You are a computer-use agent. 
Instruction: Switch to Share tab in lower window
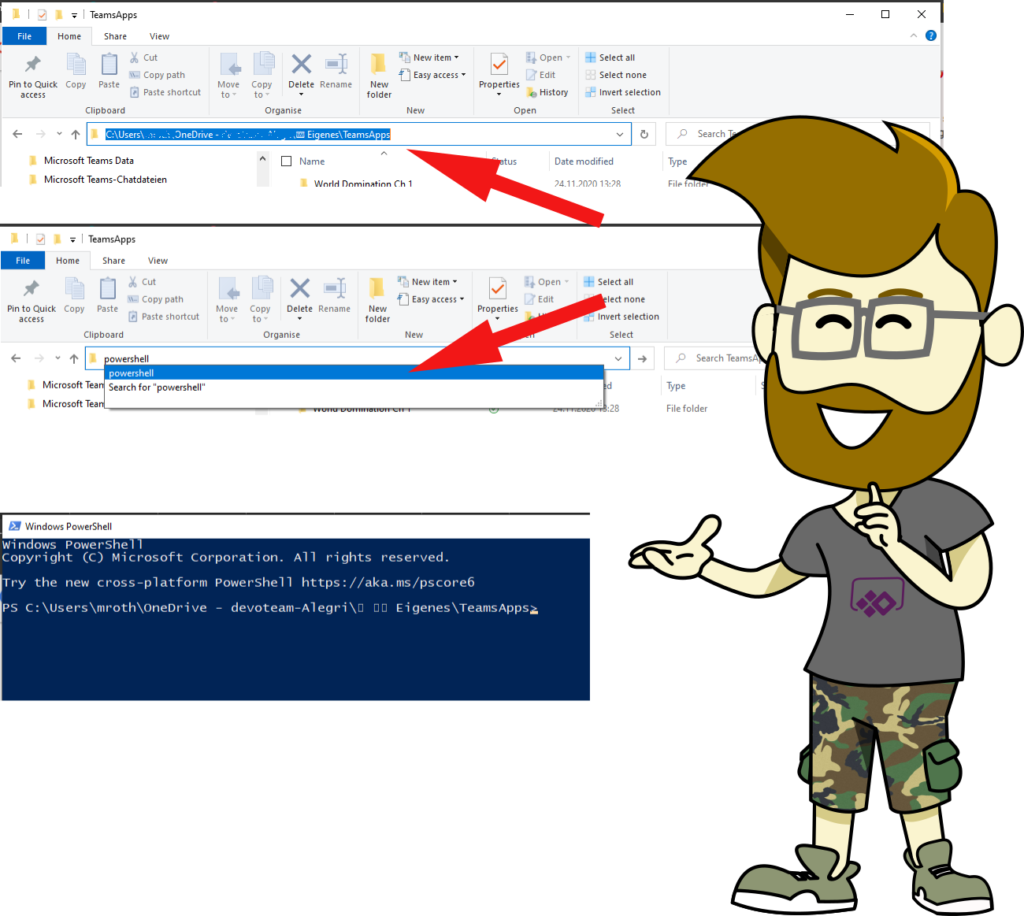(x=114, y=261)
